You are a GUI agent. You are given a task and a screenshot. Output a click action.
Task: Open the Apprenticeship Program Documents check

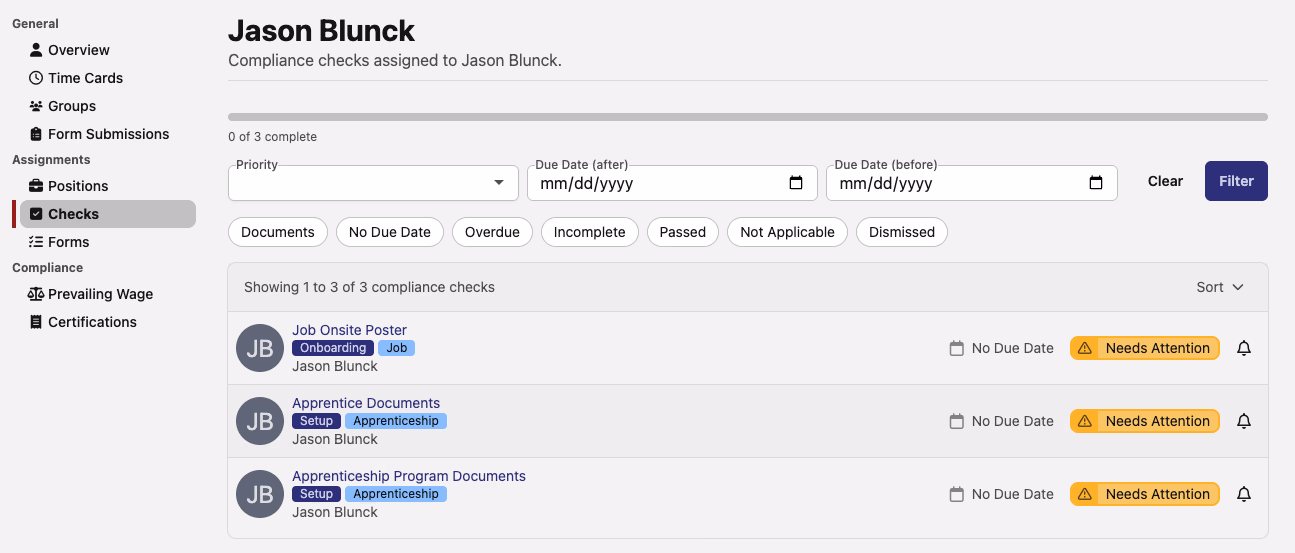tap(409, 476)
